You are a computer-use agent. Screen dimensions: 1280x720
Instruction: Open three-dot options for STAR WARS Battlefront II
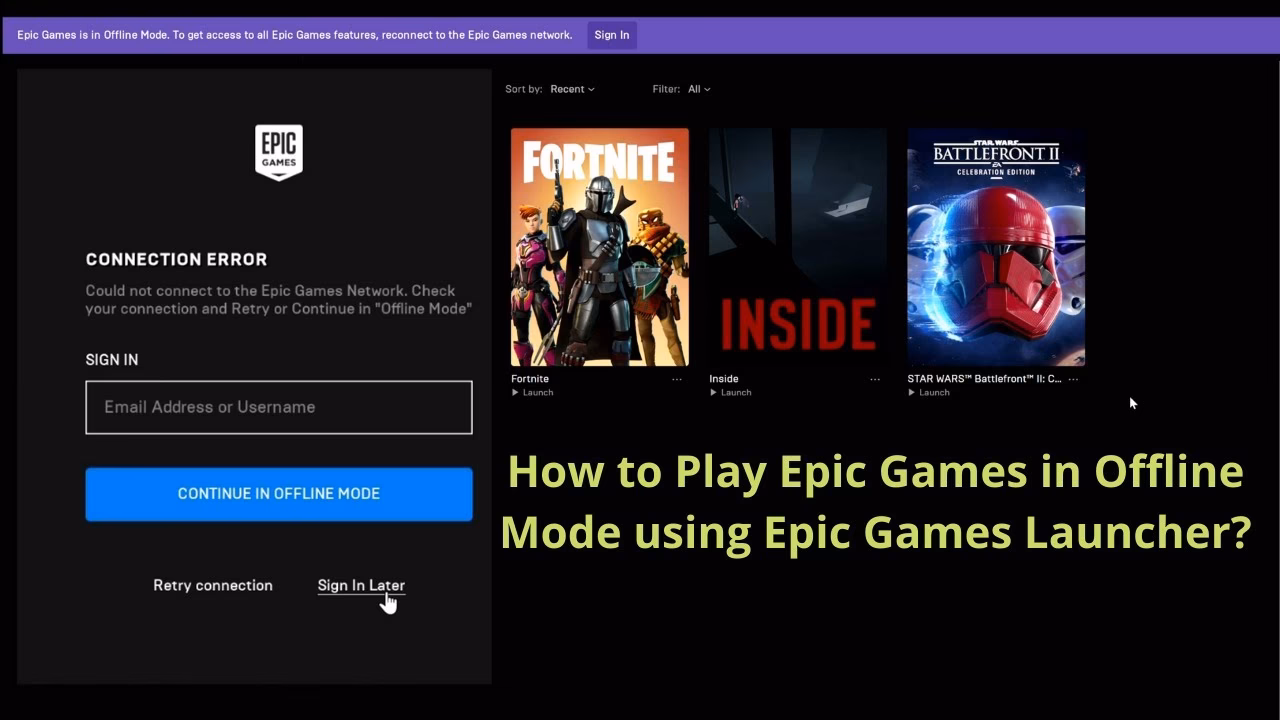coord(1073,379)
